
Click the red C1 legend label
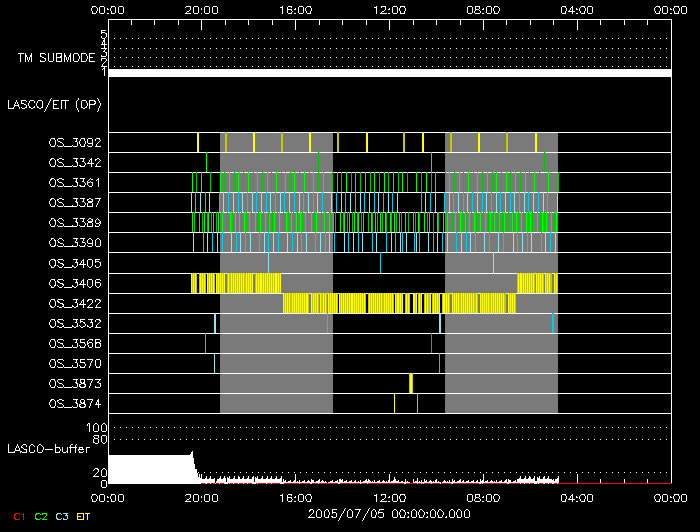pyautogui.click(x=17, y=516)
